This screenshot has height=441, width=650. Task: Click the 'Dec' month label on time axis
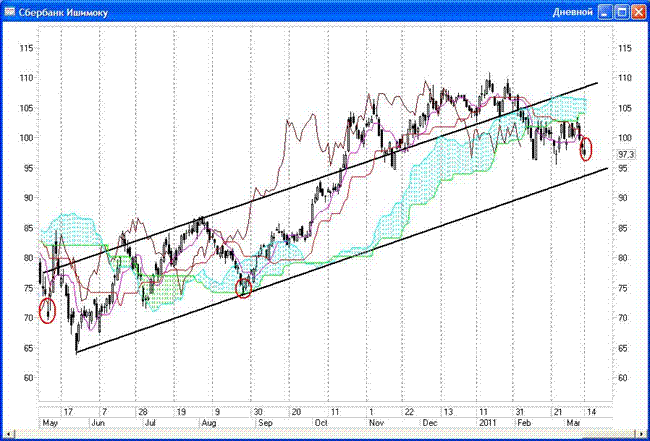tap(429, 423)
